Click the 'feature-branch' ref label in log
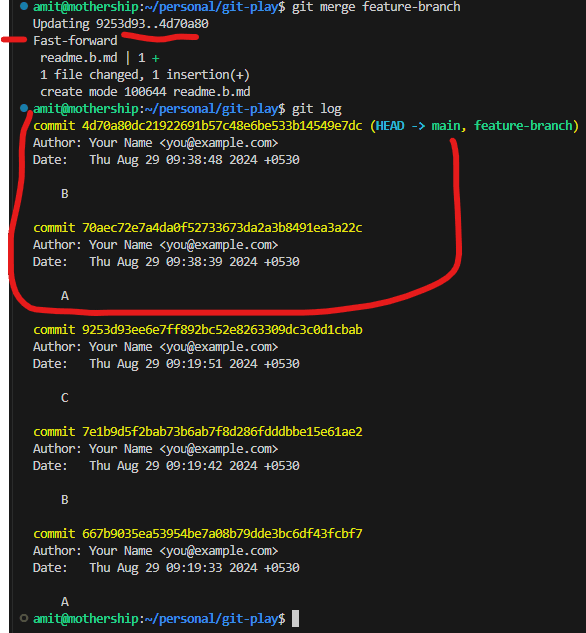 tap(523, 126)
